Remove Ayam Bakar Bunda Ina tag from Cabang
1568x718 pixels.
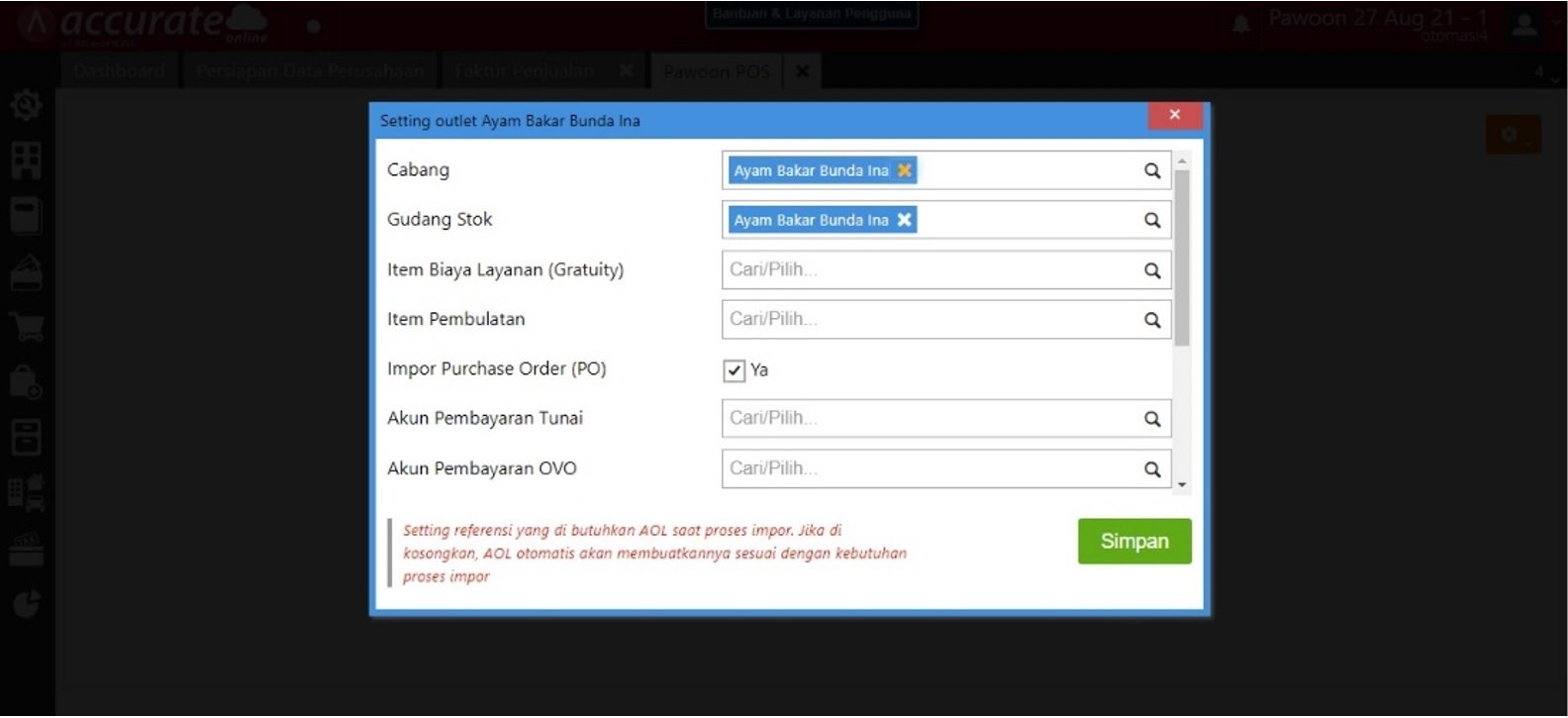pos(904,170)
